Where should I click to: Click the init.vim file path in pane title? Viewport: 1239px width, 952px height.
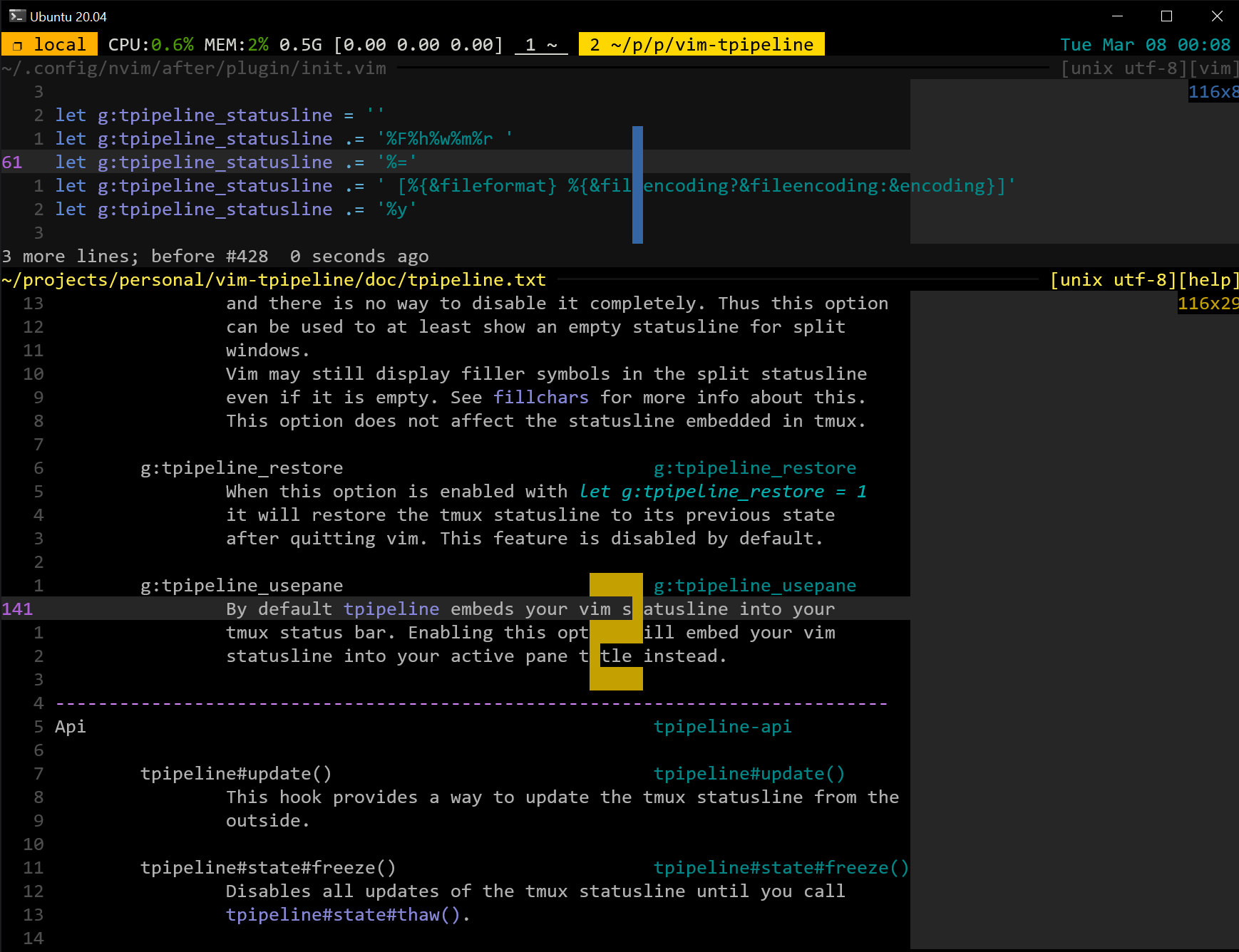tap(194, 68)
